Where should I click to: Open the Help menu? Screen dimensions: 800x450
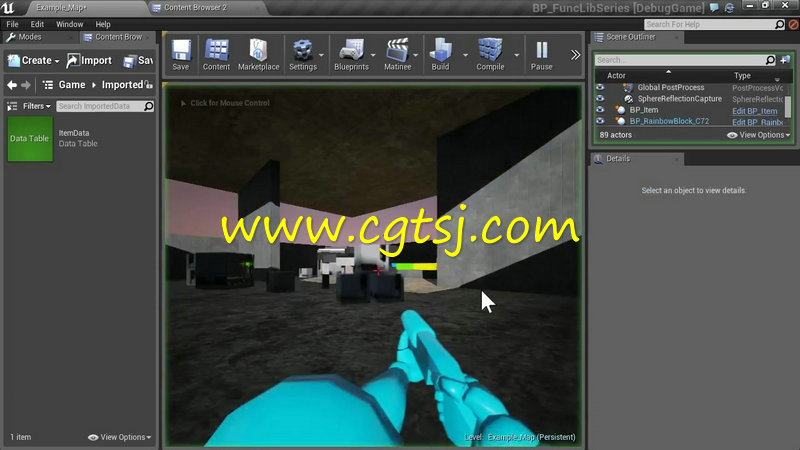pyautogui.click(x=103, y=24)
